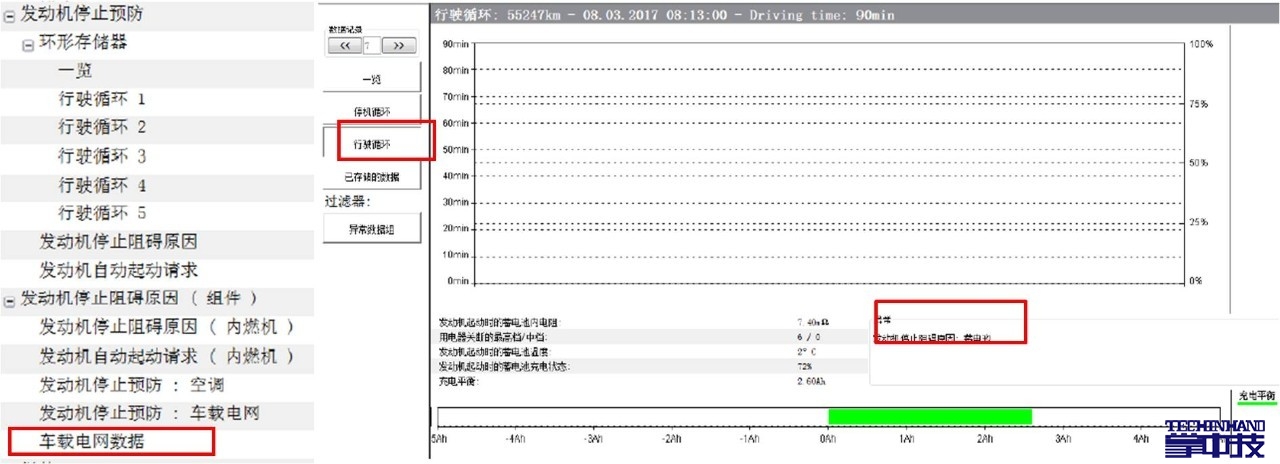The height and width of the screenshot is (464, 1280).
Task: Click the next record ">>" button
Action: point(399,45)
